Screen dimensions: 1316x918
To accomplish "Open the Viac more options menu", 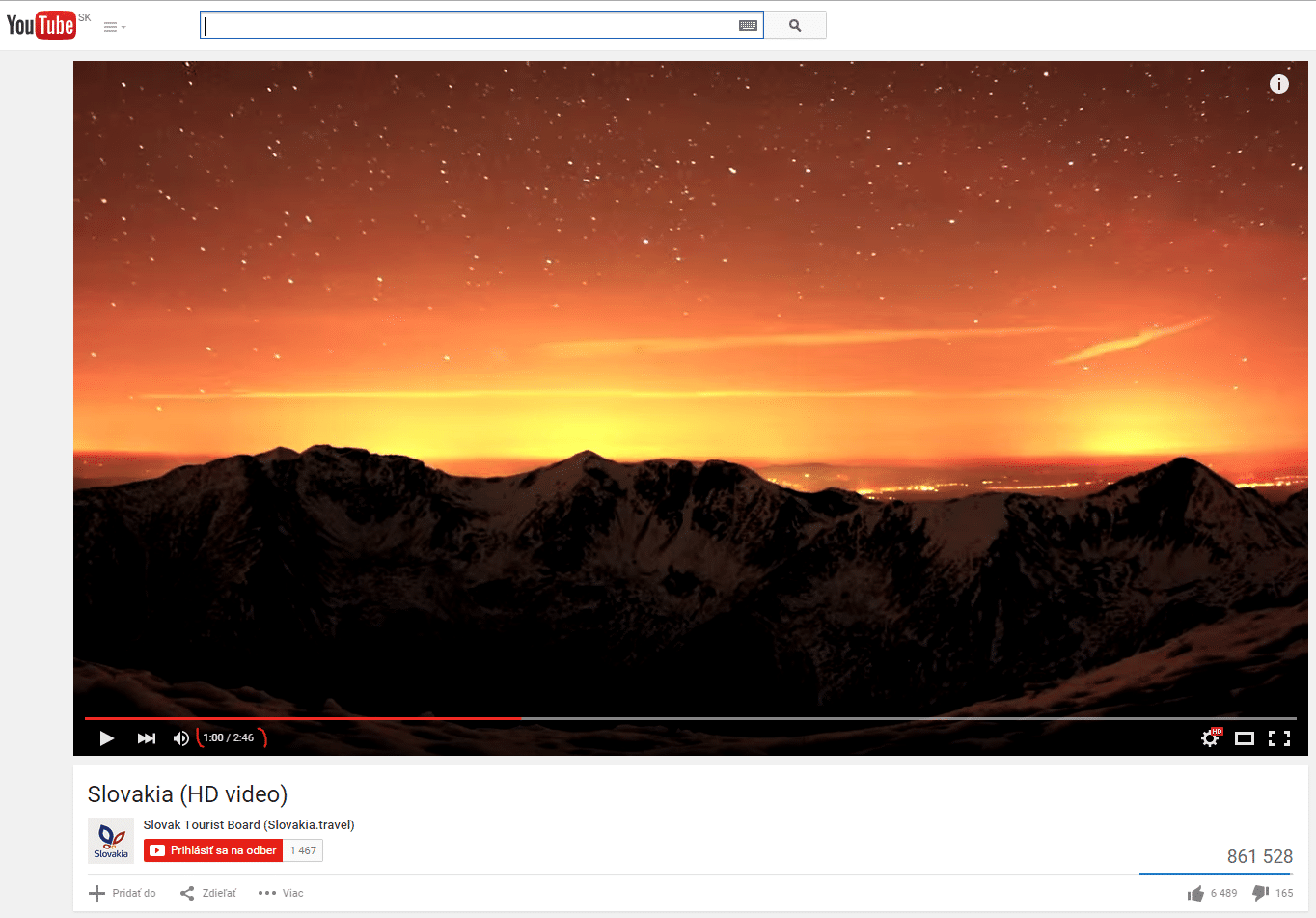I will [281, 893].
